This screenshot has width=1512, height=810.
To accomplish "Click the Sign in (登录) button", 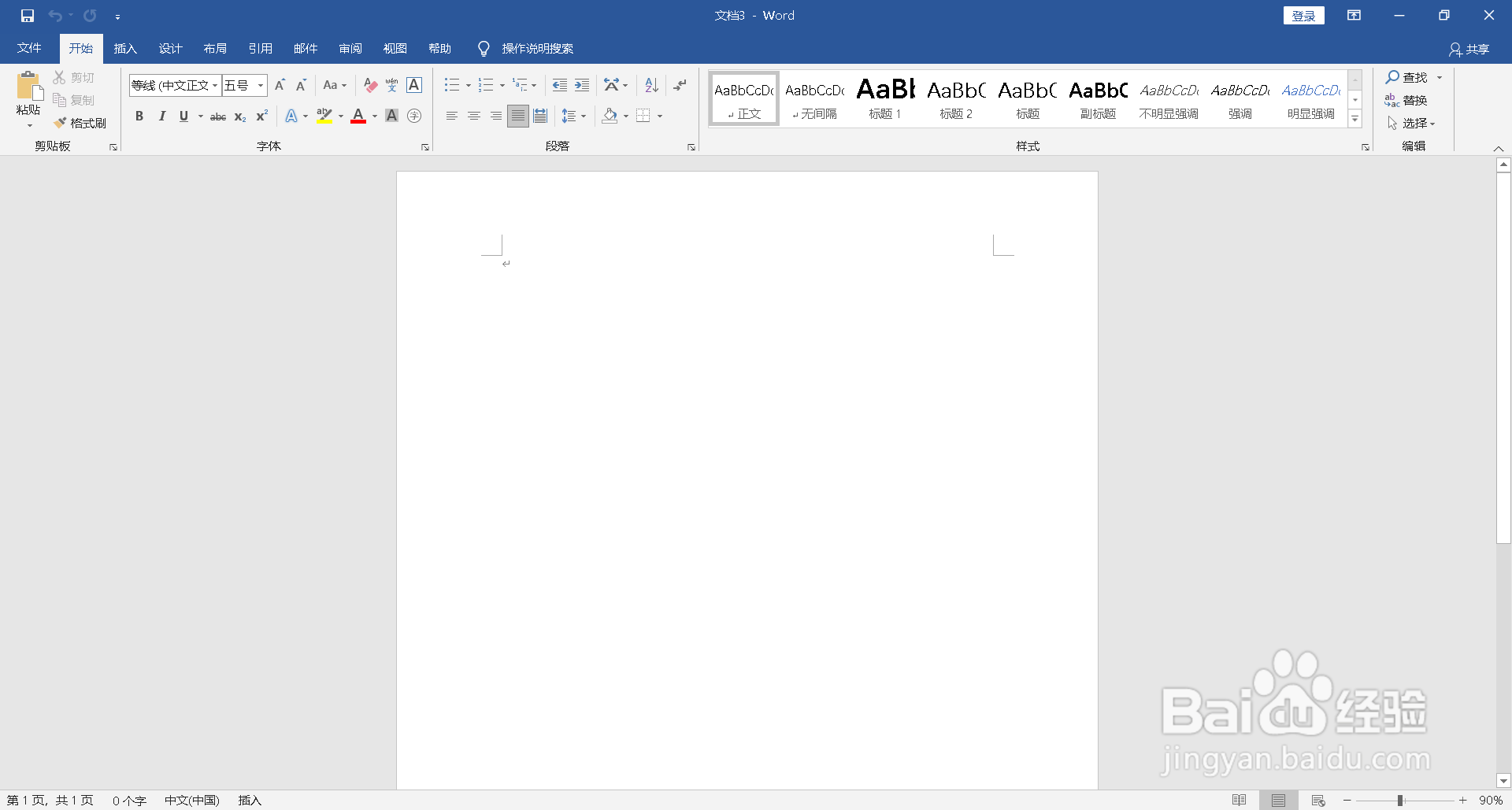I will click(1304, 16).
